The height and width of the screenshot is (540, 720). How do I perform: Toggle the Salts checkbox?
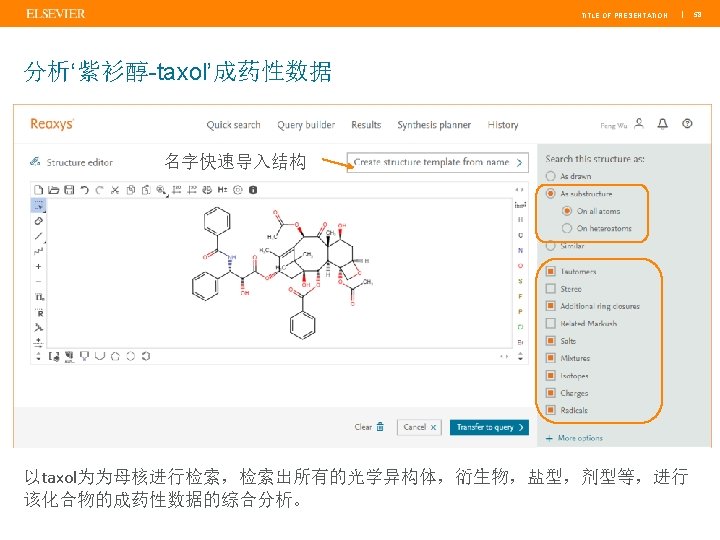click(551, 341)
